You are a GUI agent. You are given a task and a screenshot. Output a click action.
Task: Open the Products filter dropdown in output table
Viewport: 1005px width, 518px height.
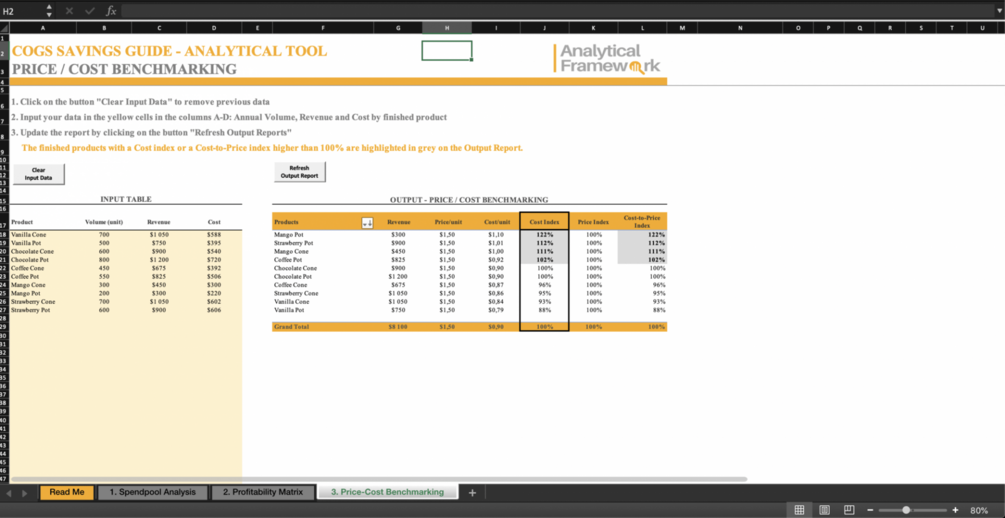click(367, 222)
